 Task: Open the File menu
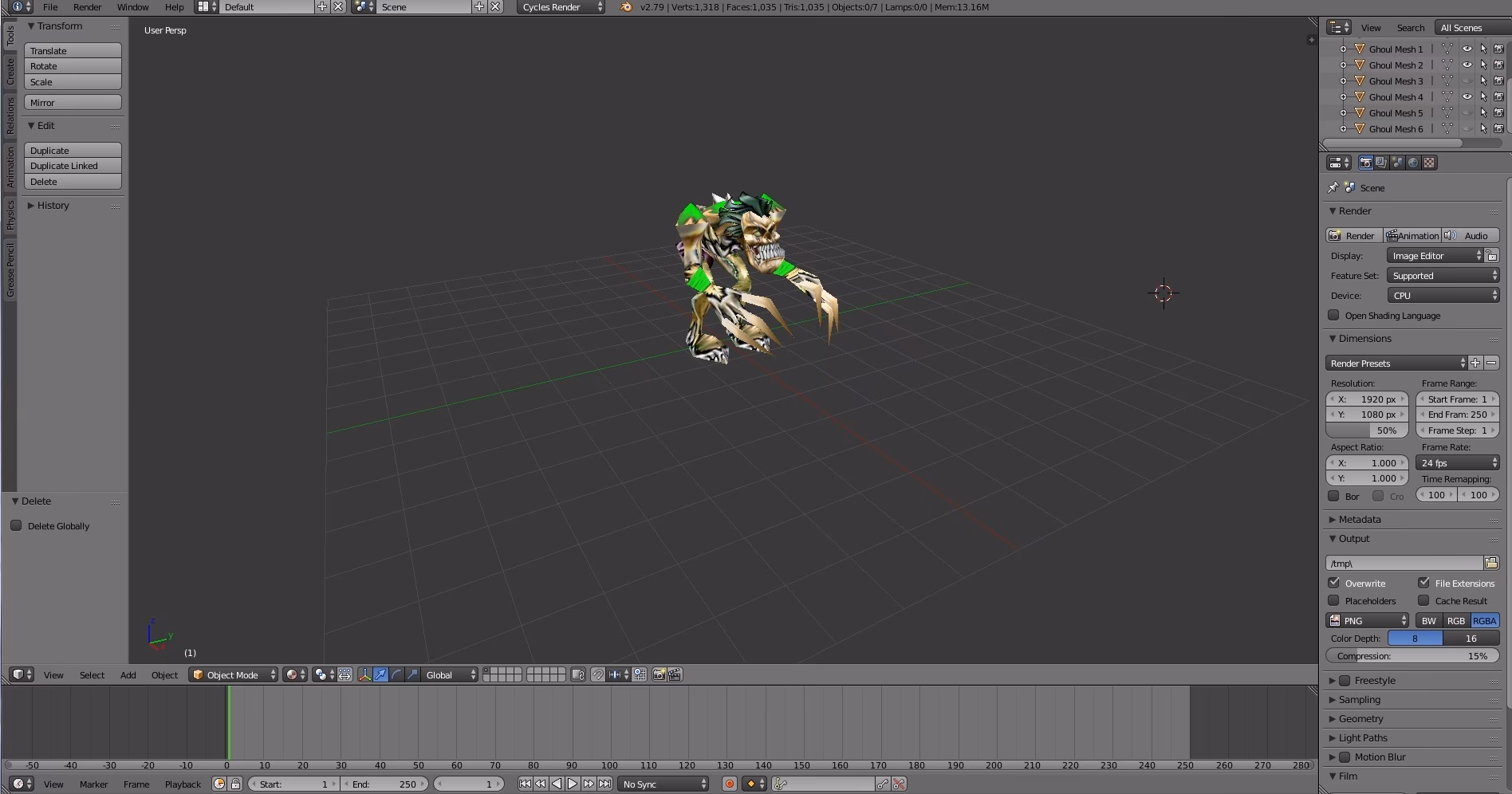(x=50, y=7)
